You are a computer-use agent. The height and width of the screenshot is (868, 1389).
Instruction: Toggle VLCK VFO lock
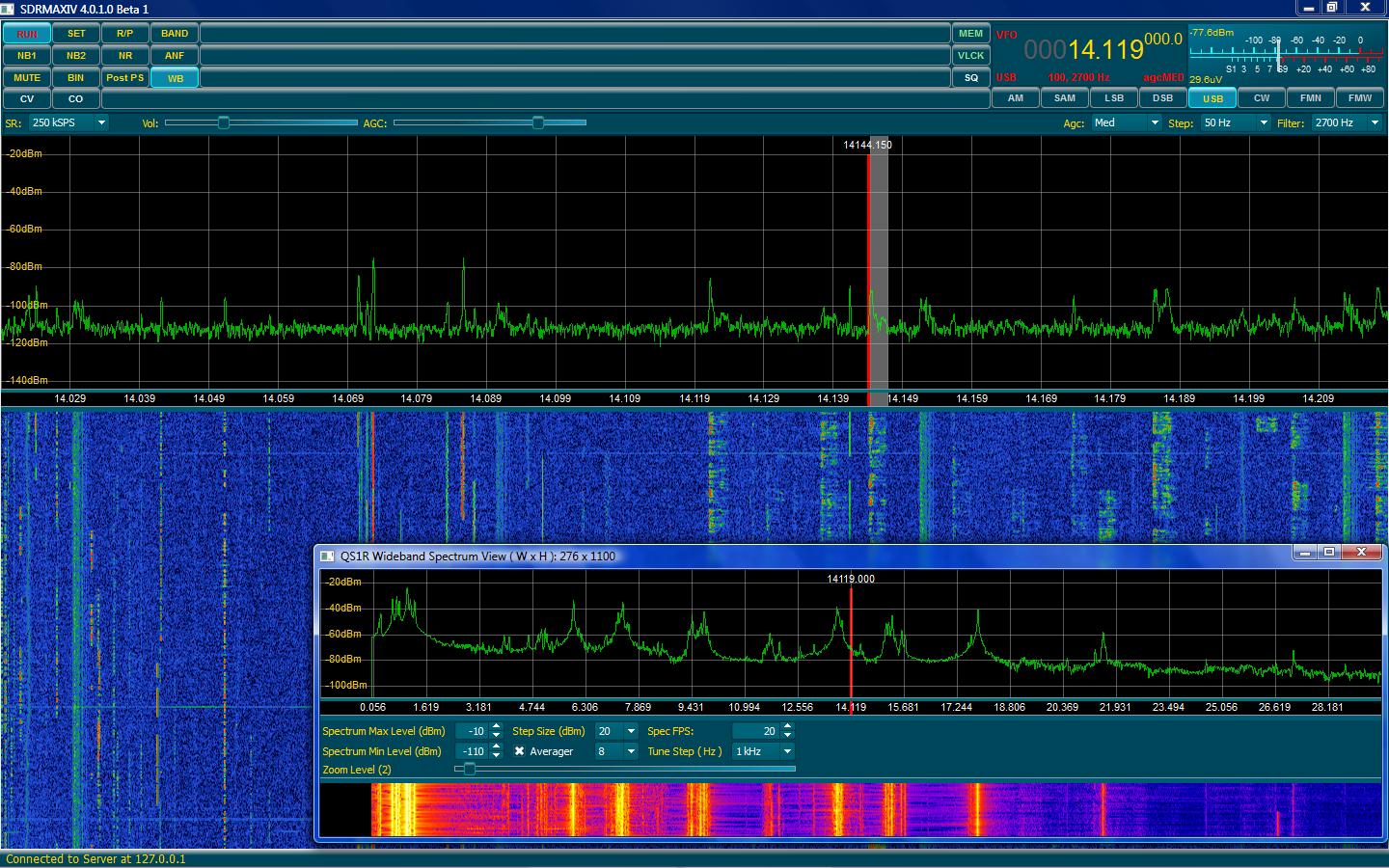971,56
